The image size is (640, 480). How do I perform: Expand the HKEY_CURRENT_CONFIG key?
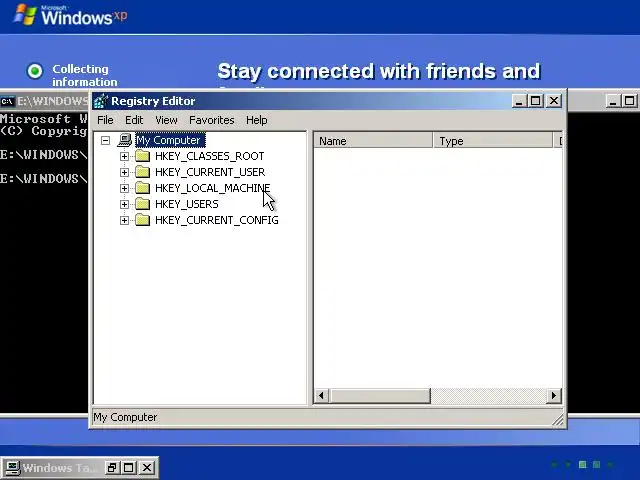(124, 220)
